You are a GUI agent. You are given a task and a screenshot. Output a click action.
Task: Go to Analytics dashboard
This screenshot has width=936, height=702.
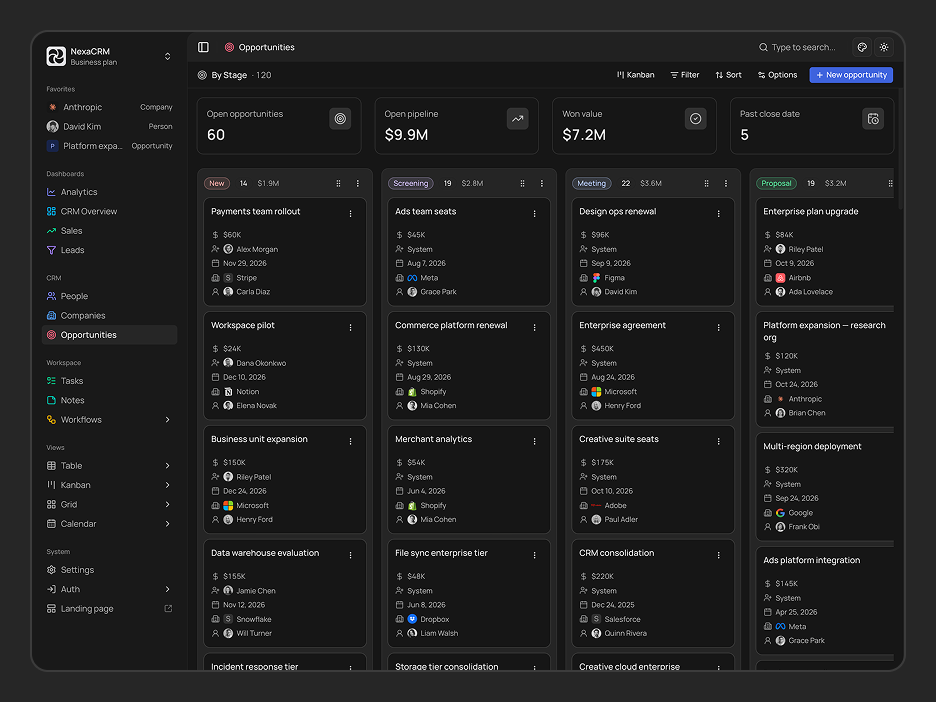(109, 192)
